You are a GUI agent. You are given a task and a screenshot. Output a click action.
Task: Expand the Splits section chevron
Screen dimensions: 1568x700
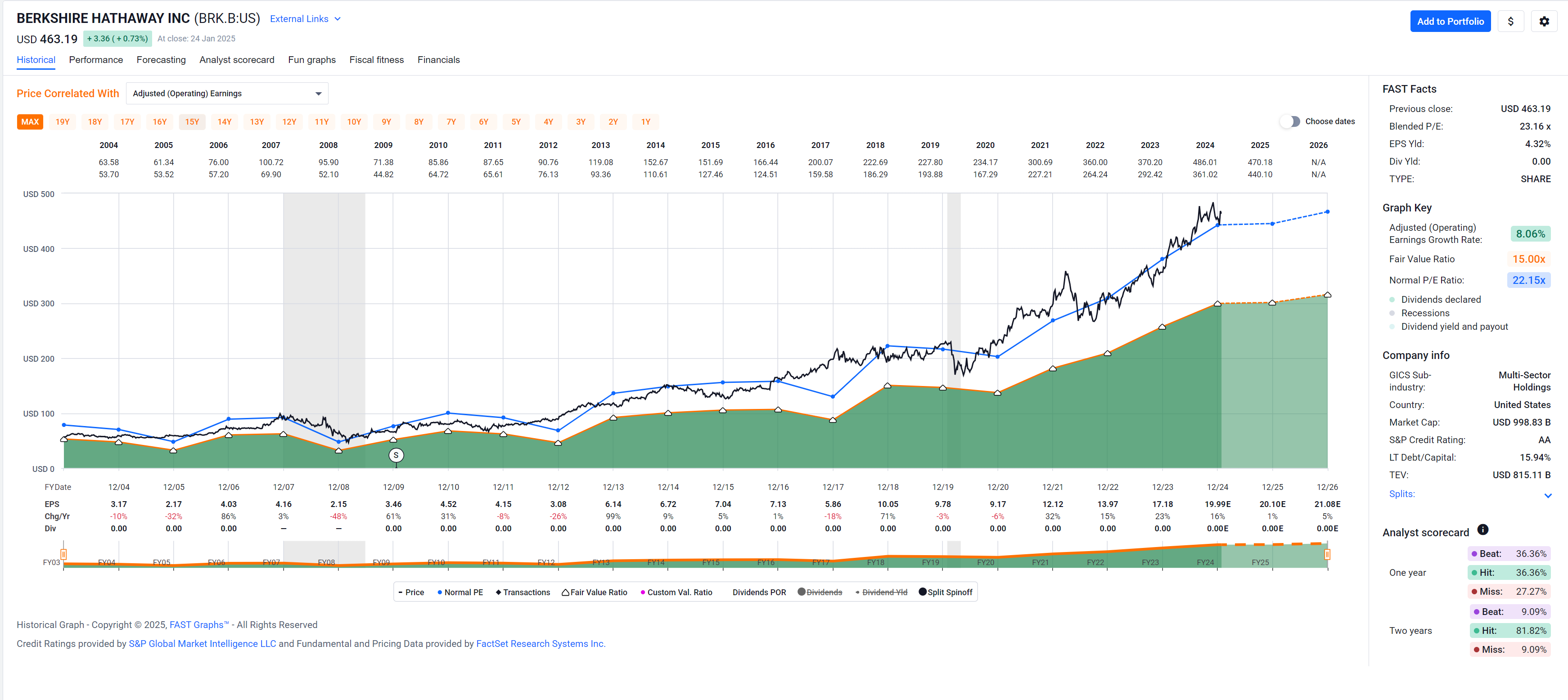coord(1548,495)
